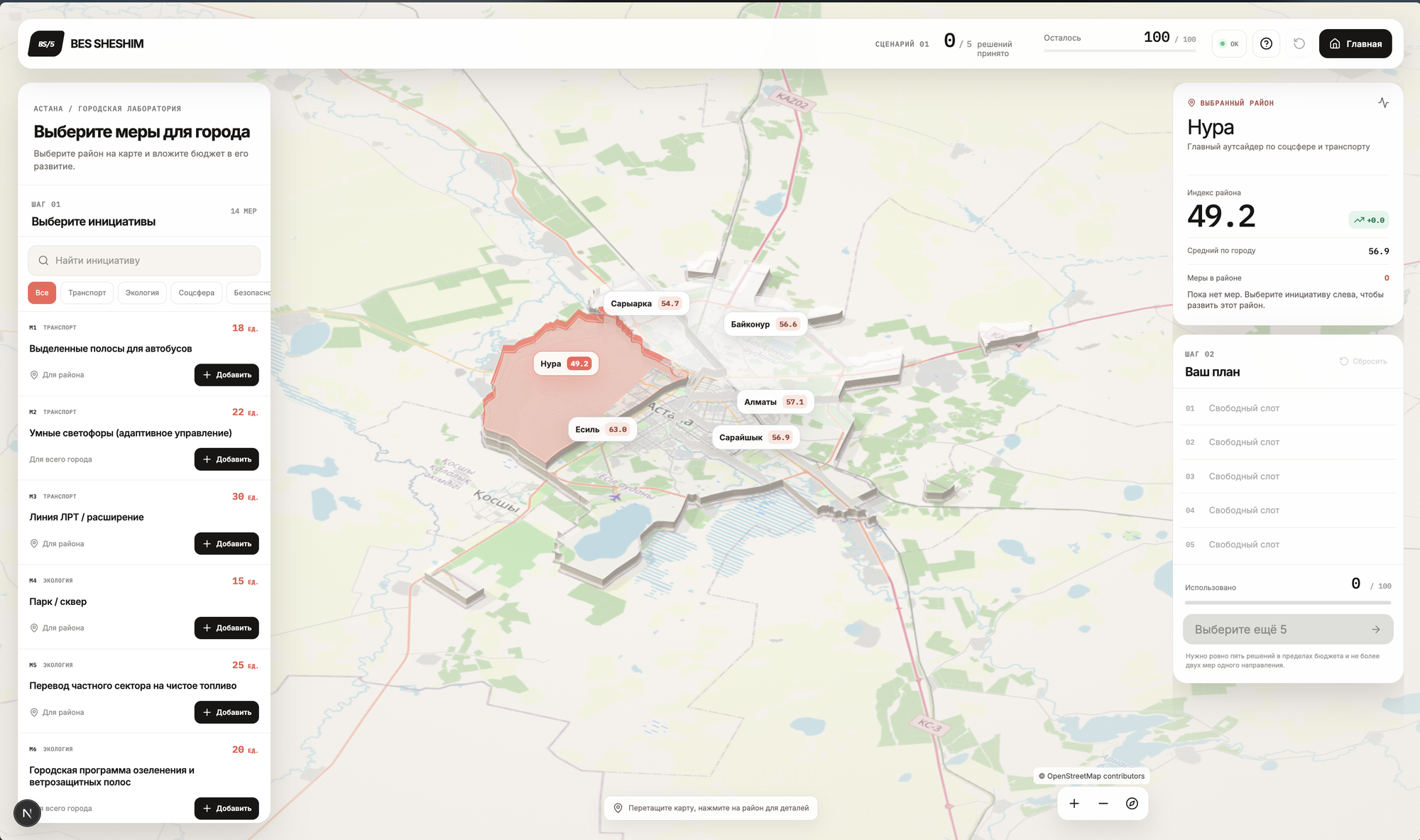The height and width of the screenshot is (840, 1420).
Task: Open the help question mark icon
Action: pyautogui.click(x=1266, y=44)
